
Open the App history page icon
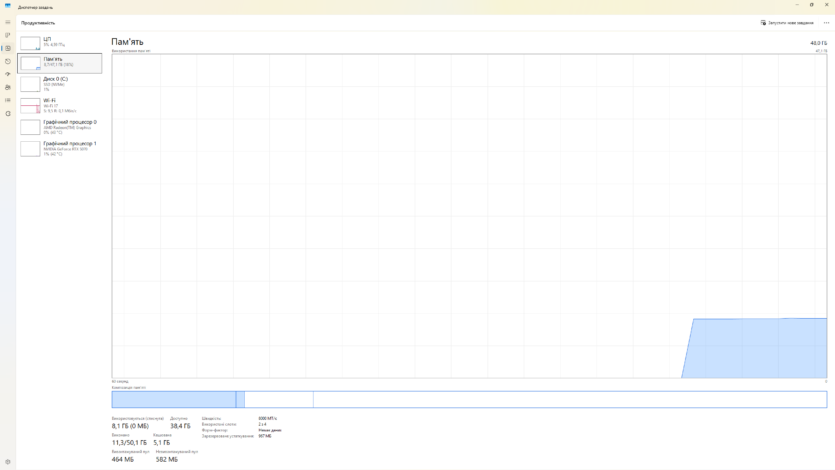click(8, 61)
